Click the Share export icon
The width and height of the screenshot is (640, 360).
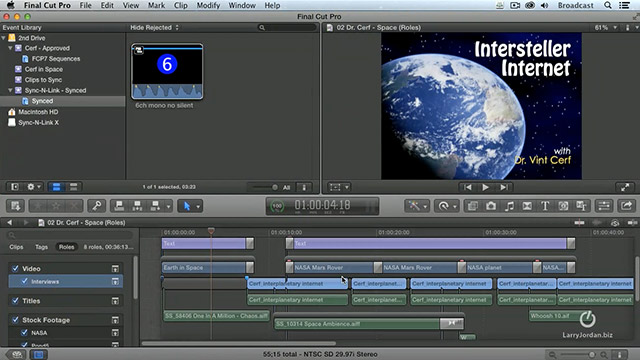click(627, 206)
